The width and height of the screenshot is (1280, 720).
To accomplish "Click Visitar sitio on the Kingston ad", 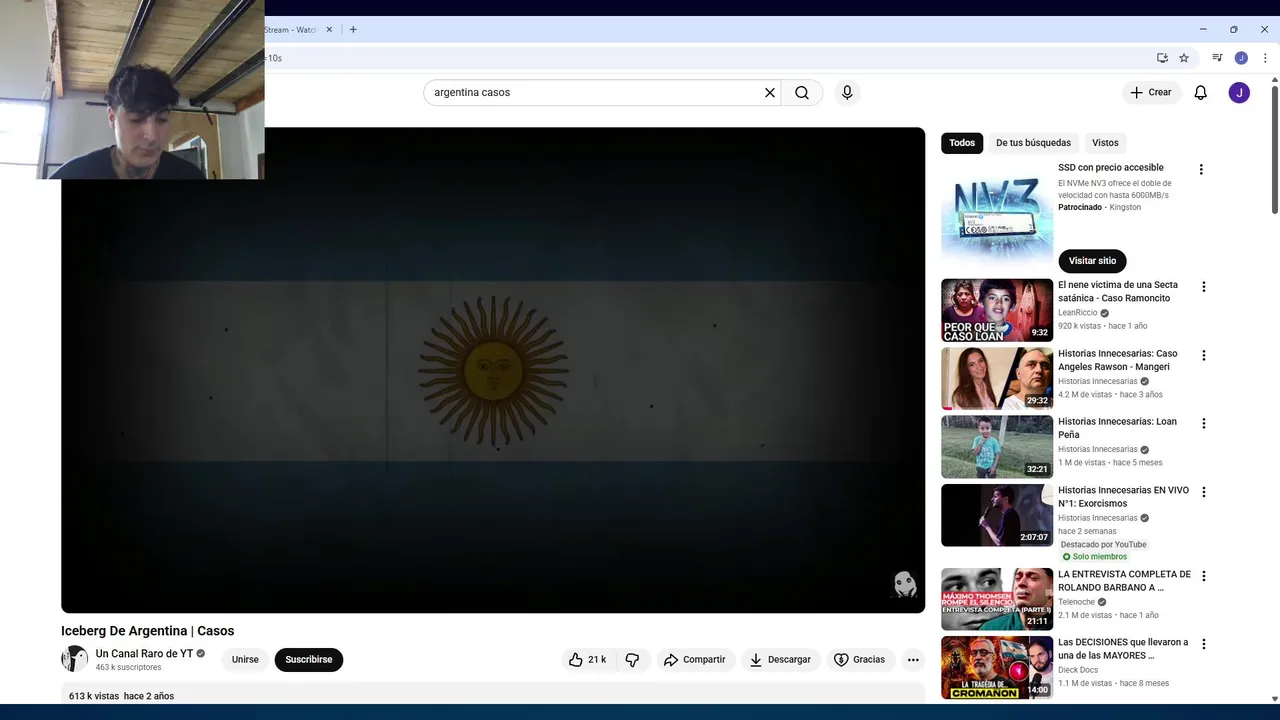I will (x=1092, y=261).
